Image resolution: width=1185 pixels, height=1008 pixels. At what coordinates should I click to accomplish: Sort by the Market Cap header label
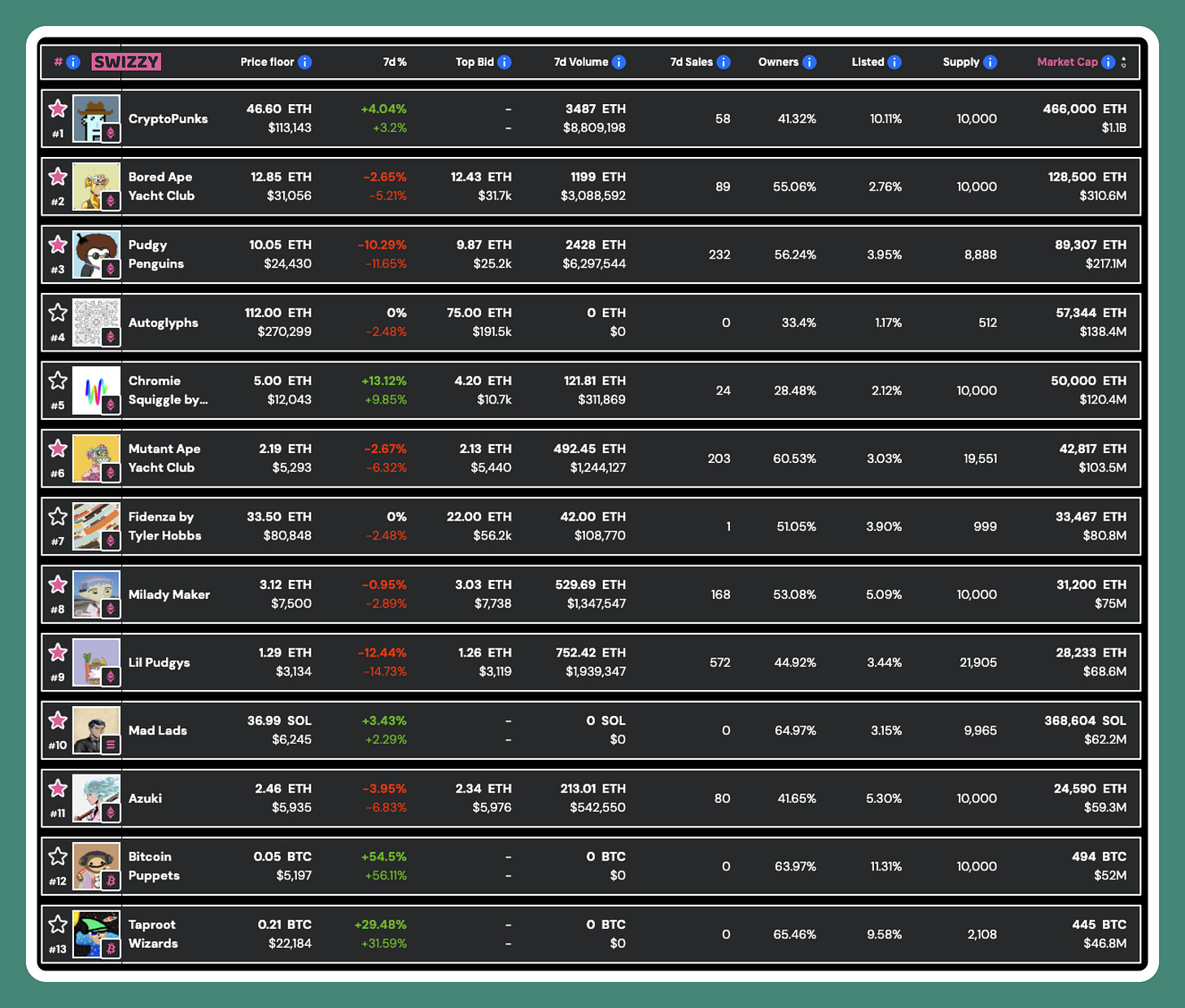(x=1067, y=62)
